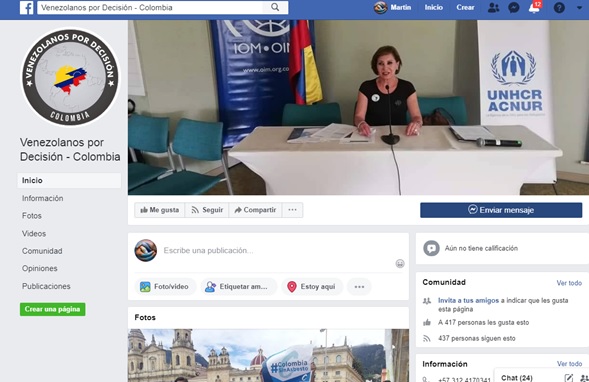Open Videos section in the left sidebar

click(34, 234)
